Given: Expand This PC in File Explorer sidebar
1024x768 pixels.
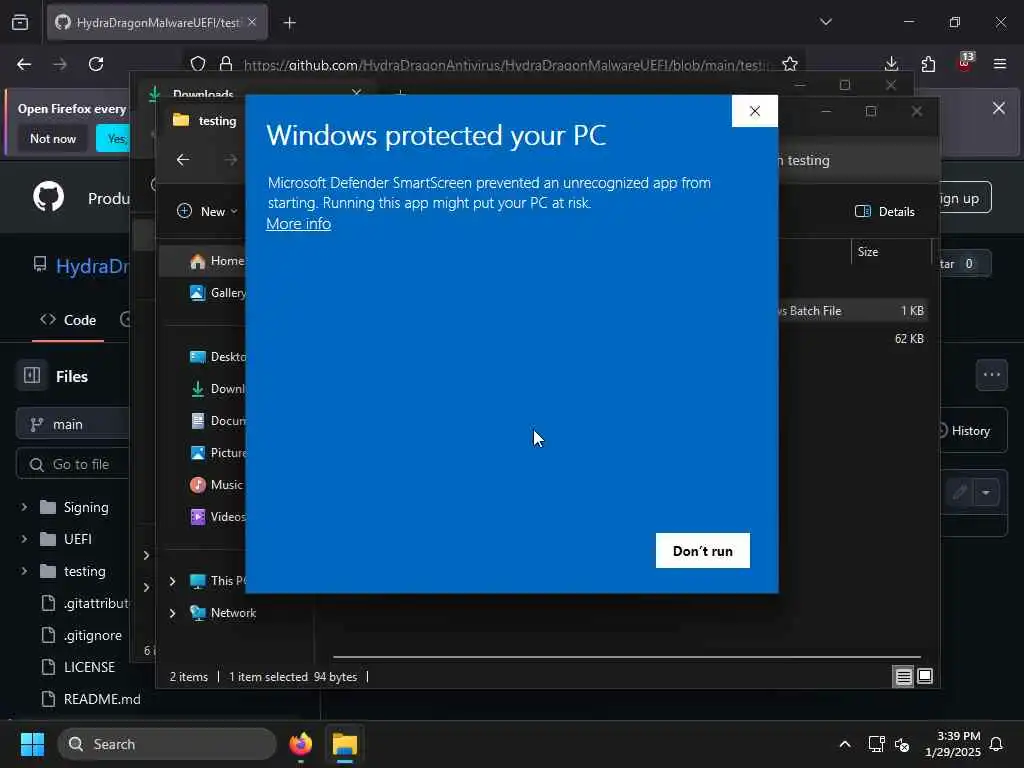Looking at the screenshot, I should pyautogui.click(x=172, y=581).
